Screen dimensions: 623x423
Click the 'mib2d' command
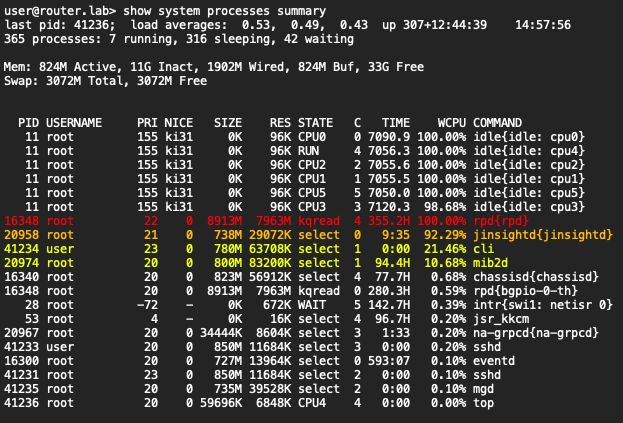tap(490, 263)
